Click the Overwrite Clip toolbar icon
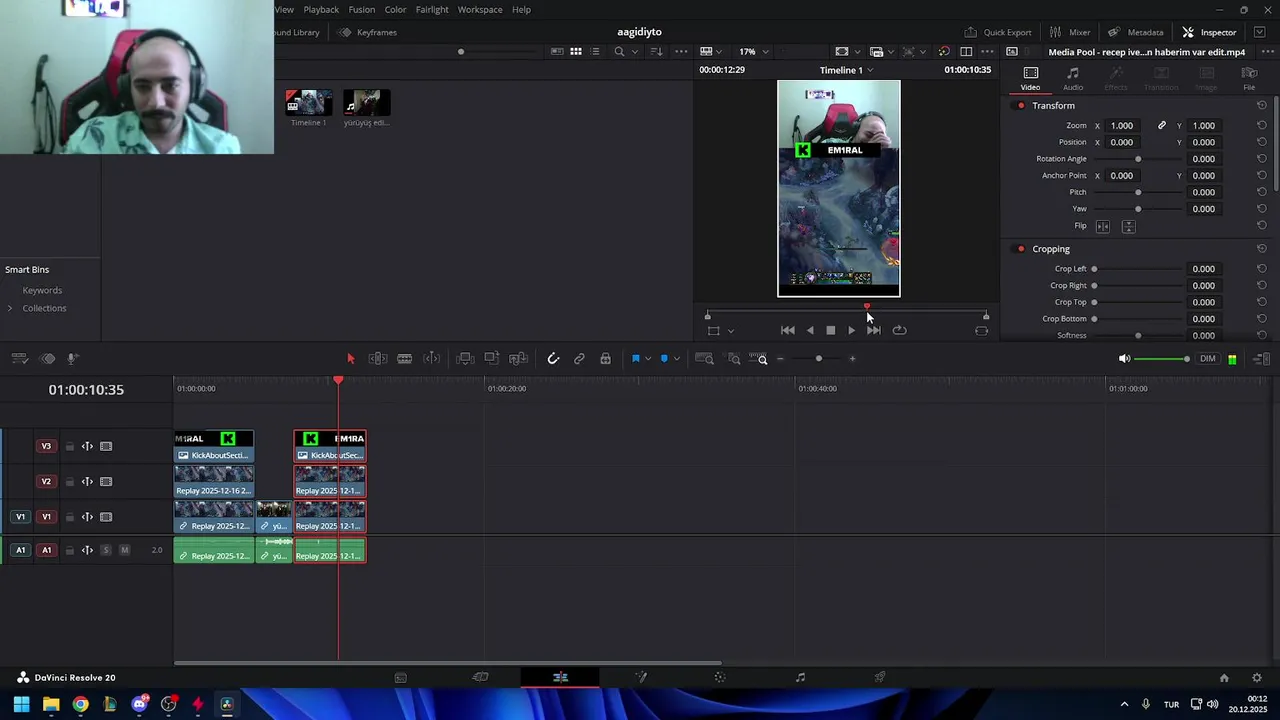The height and width of the screenshot is (720, 1280). coord(491,358)
